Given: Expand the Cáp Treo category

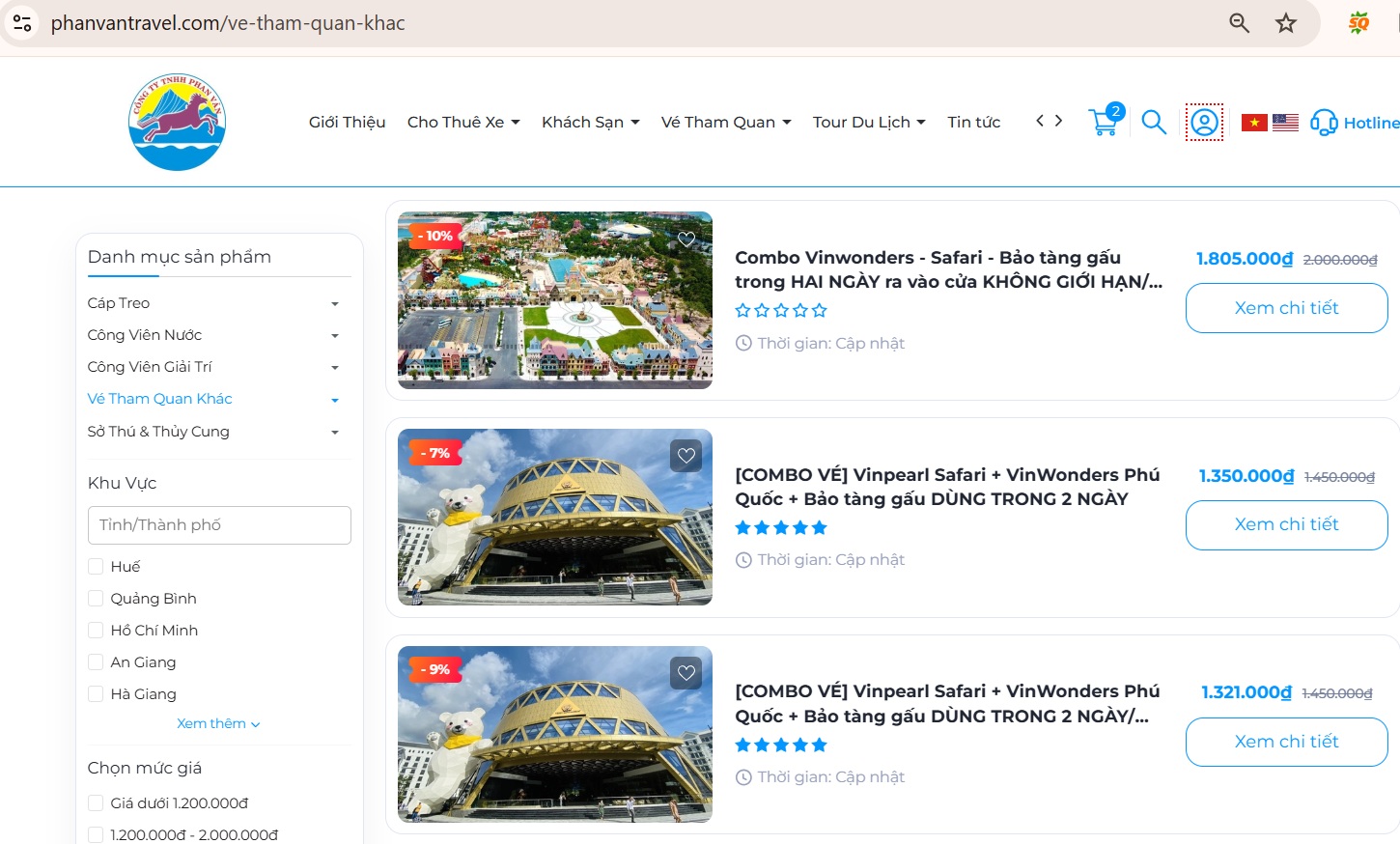Looking at the screenshot, I should pyautogui.click(x=334, y=304).
